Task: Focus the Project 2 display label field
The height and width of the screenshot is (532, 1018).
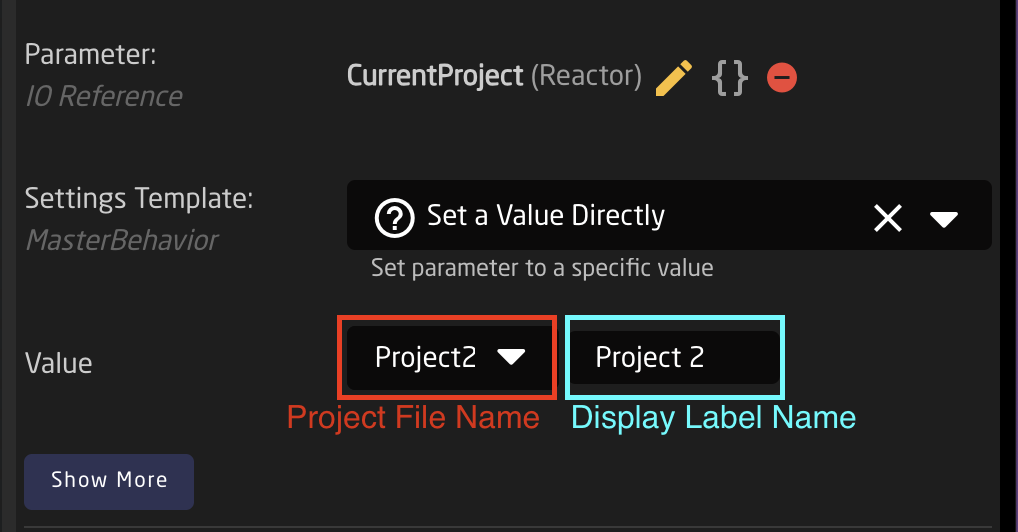Action: point(674,357)
